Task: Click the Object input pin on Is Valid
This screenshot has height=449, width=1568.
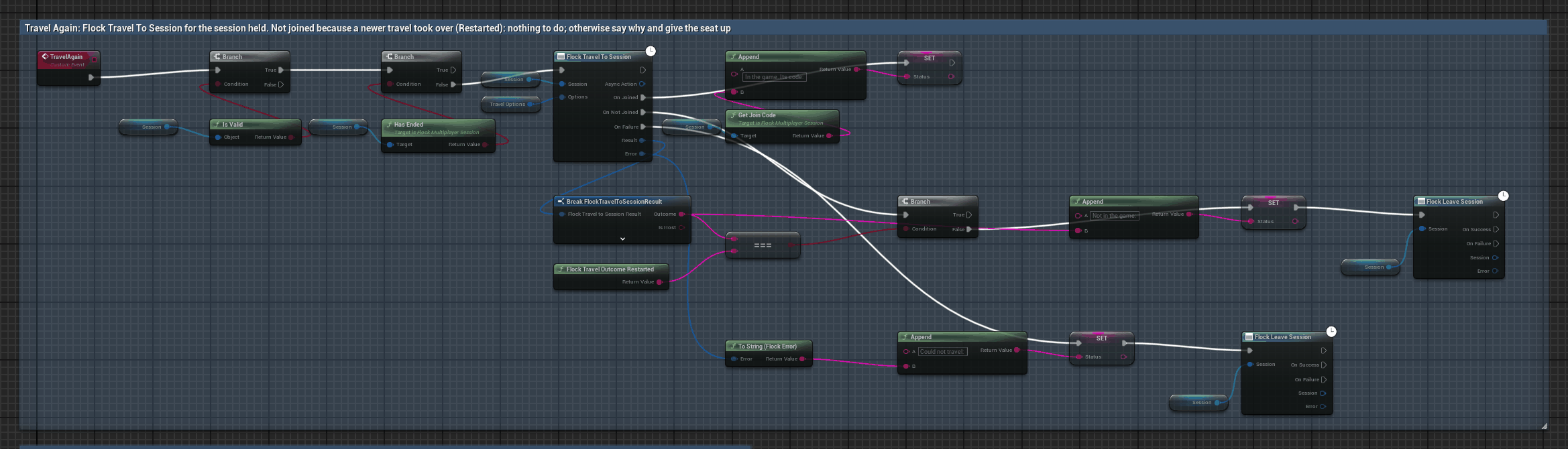Action: [218, 137]
